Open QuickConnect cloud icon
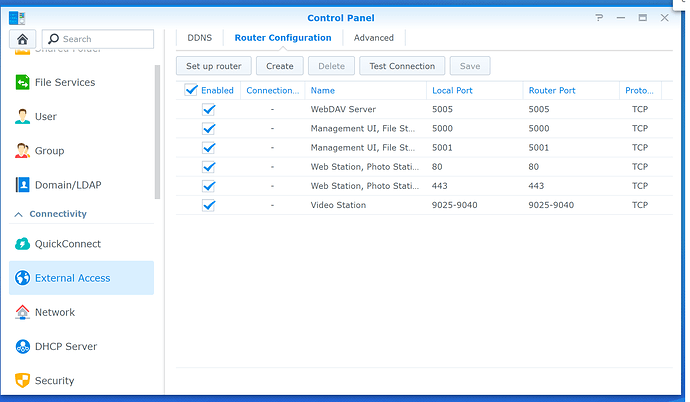Image resolution: width=690 pixels, height=402 pixels. pyautogui.click(x=22, y=244)
